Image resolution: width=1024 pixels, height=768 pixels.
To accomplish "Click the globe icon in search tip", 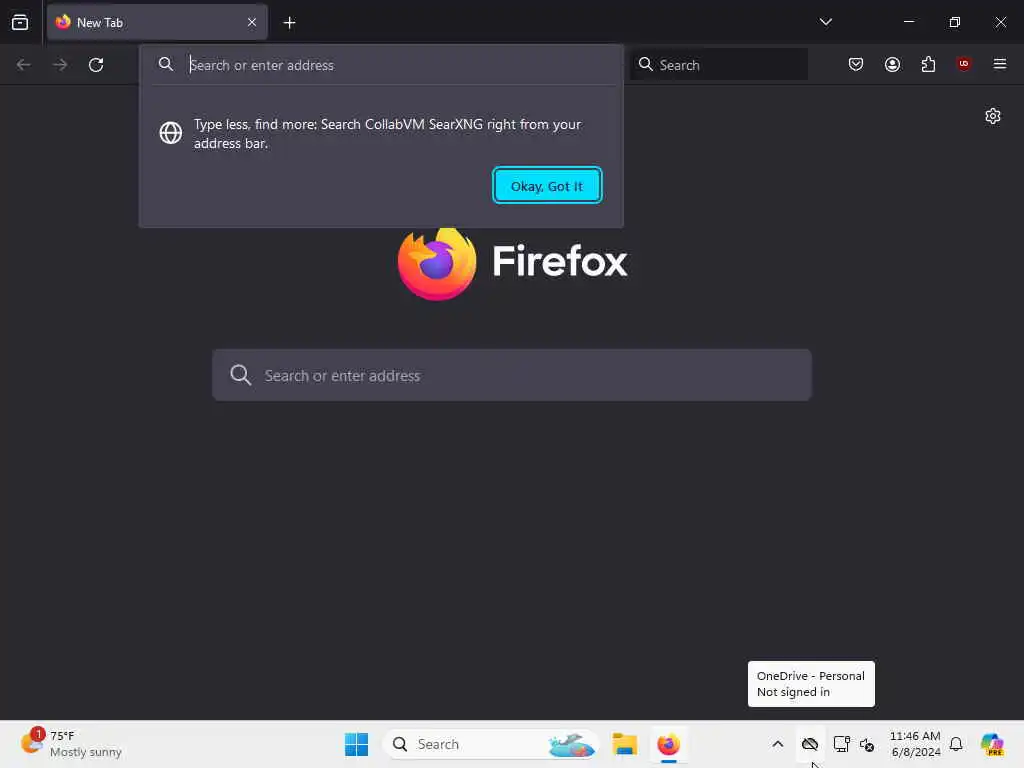I will [x=170, y=133].
